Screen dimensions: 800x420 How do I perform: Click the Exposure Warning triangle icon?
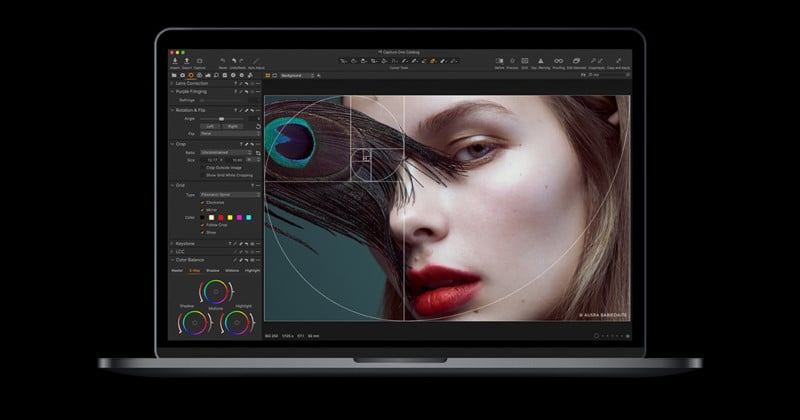[x=541, y=61]
